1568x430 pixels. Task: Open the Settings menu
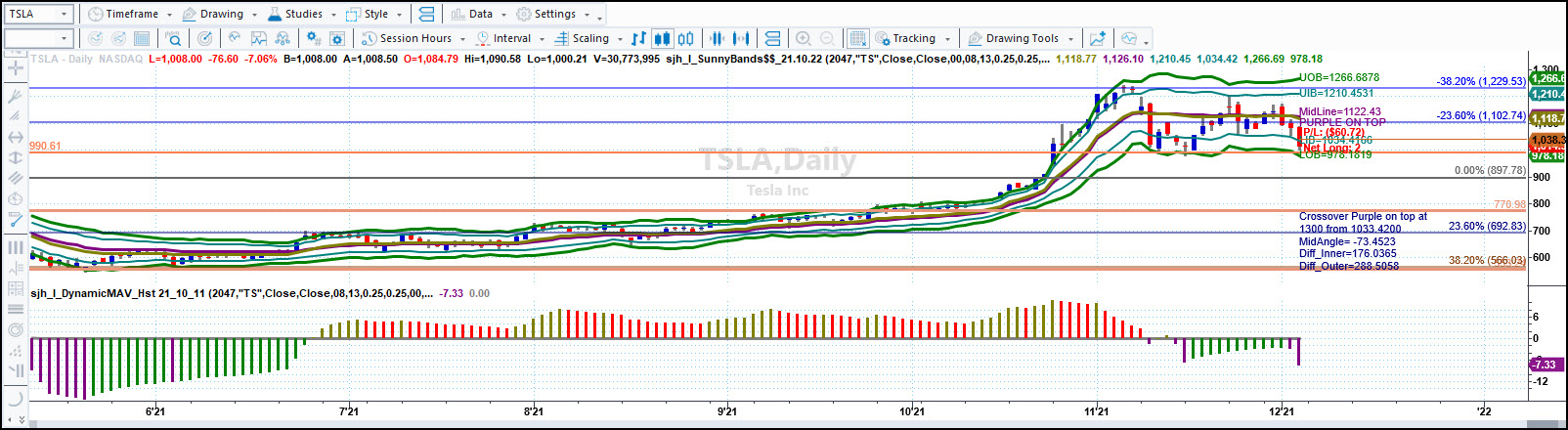coord(553,14)
